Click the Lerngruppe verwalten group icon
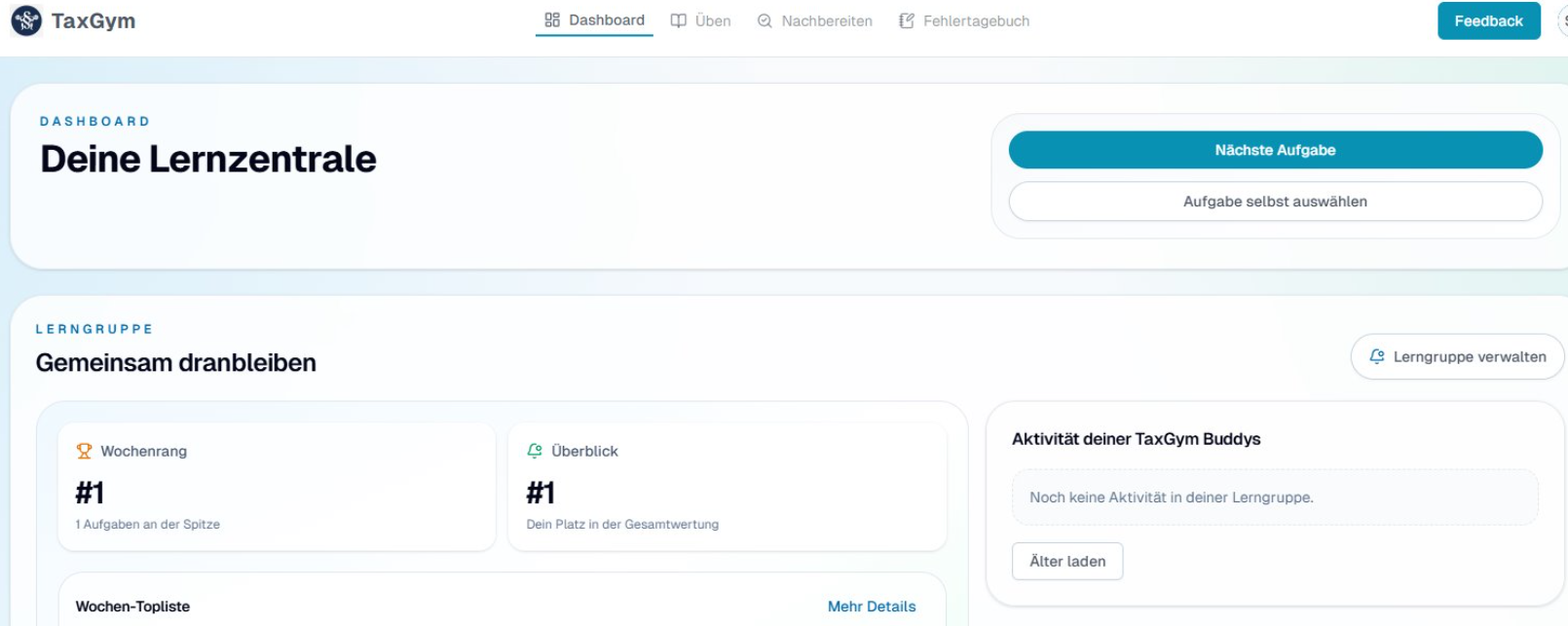The height and width of the screenshot is (626, 1568). tap(1377, 356)
